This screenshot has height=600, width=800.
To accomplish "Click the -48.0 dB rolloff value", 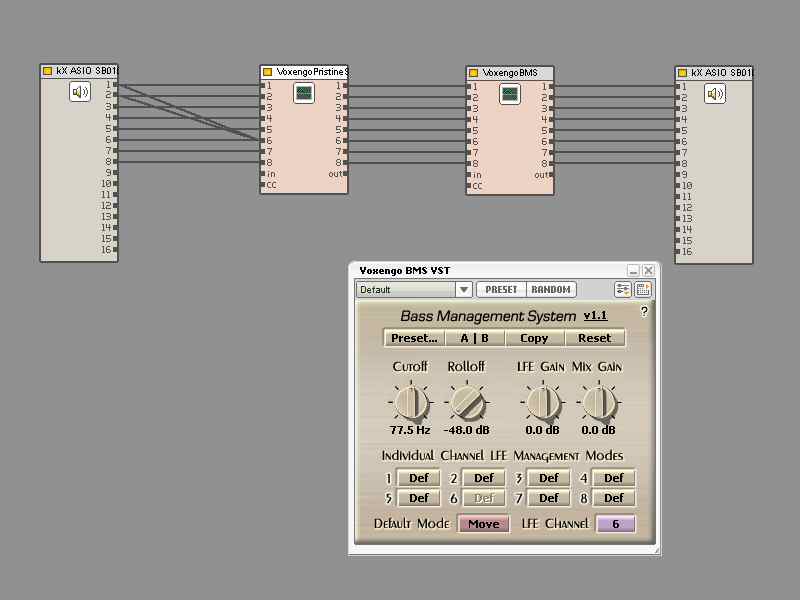I will pos(466,430).
